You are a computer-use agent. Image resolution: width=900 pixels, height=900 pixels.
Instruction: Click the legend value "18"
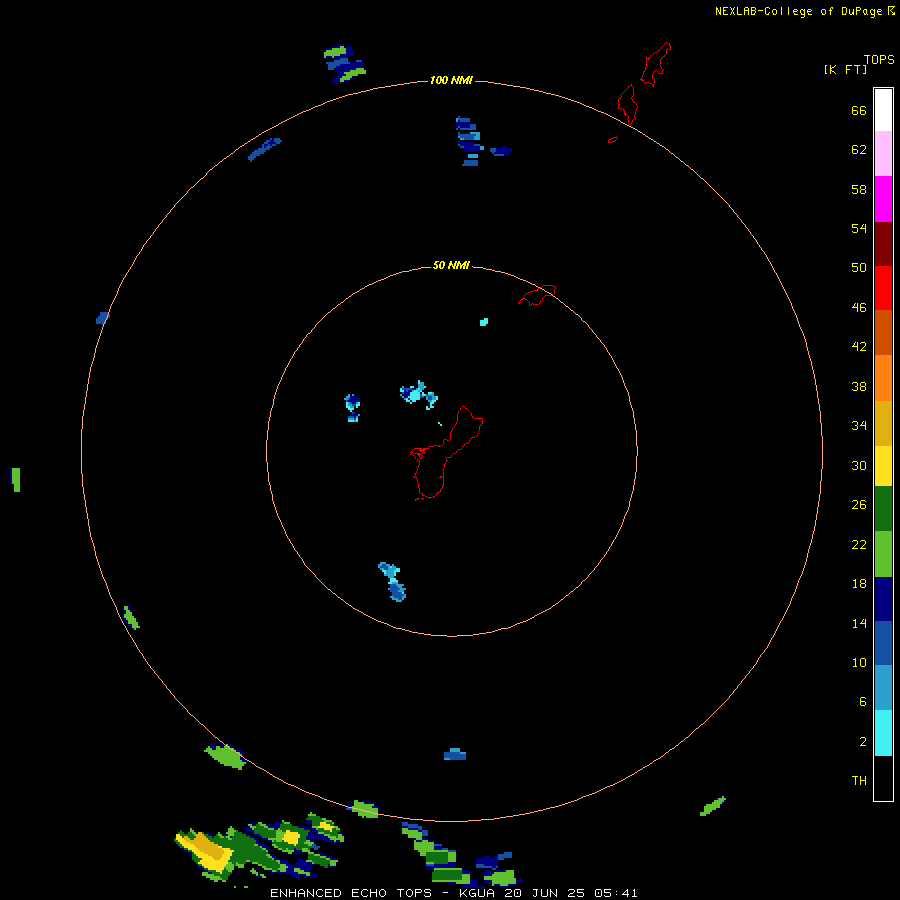[x=859, y=584]
